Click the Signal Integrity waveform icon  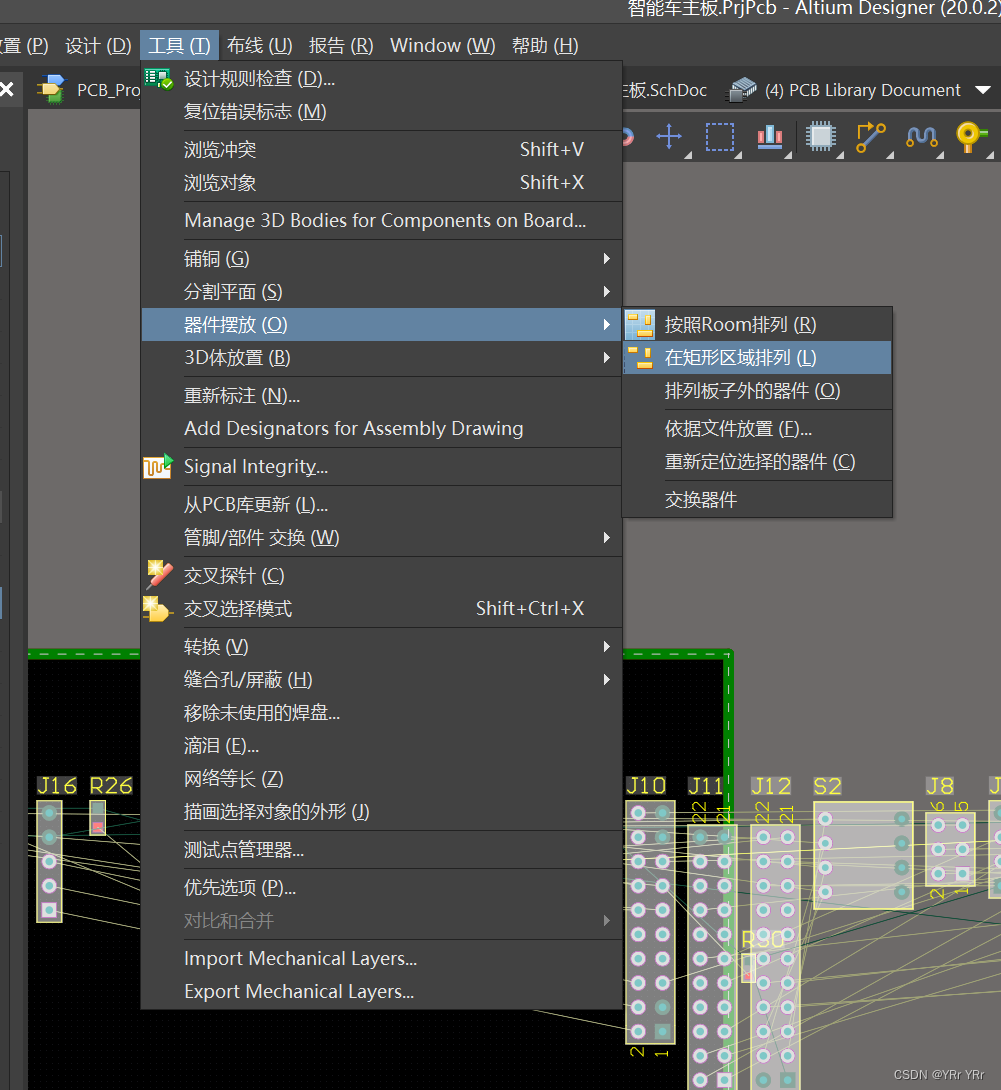click(158, 466)
